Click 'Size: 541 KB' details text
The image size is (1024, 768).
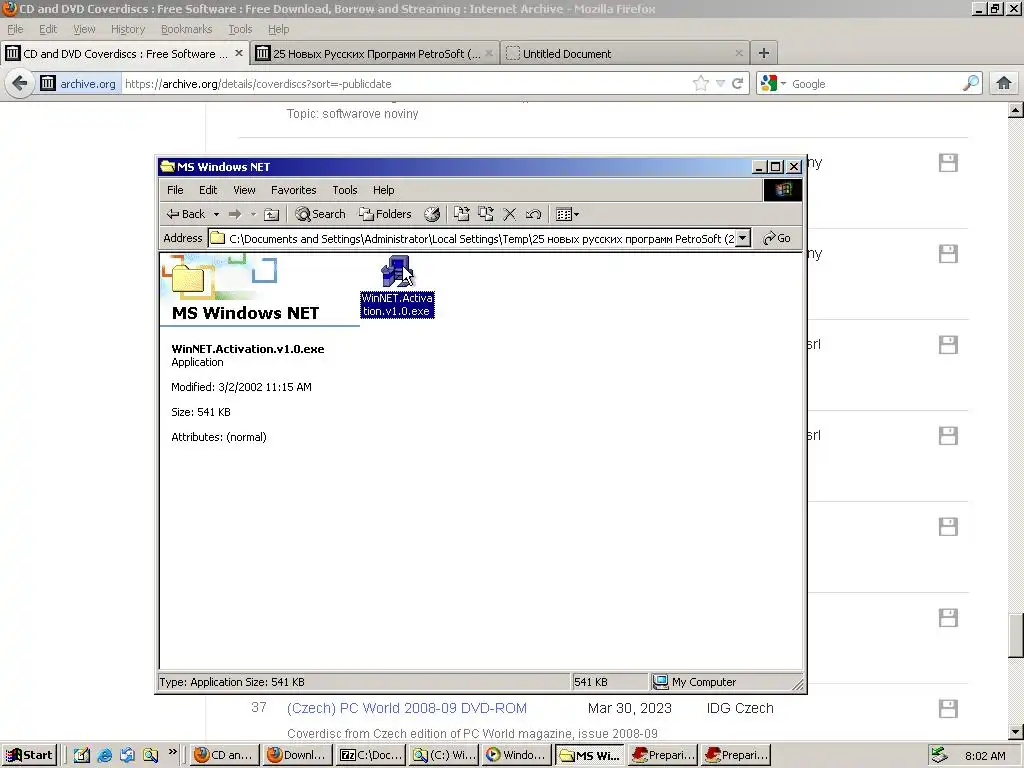pos(200,412)
